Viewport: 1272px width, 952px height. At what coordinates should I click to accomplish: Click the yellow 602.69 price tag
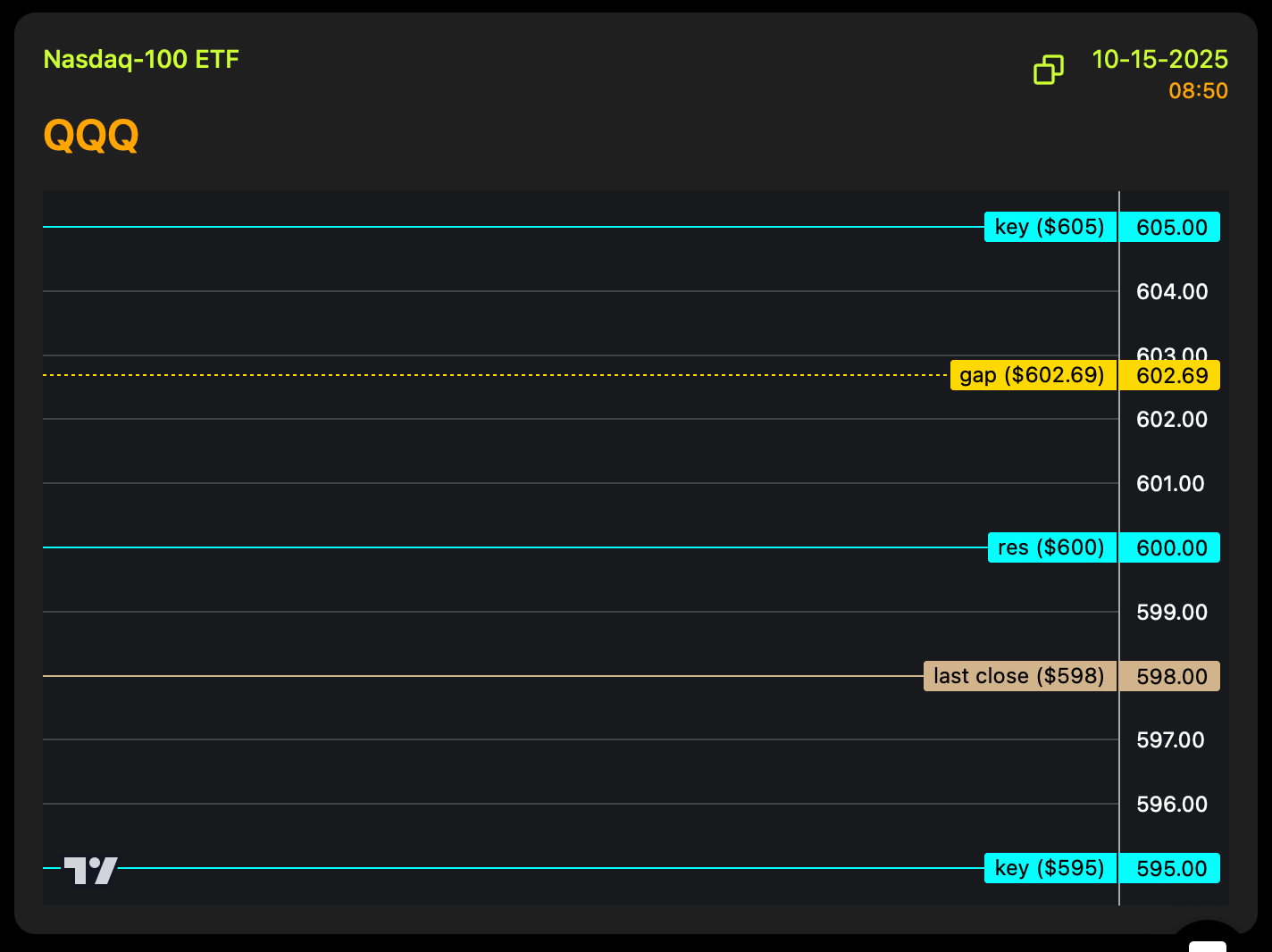pos(1171,376)
